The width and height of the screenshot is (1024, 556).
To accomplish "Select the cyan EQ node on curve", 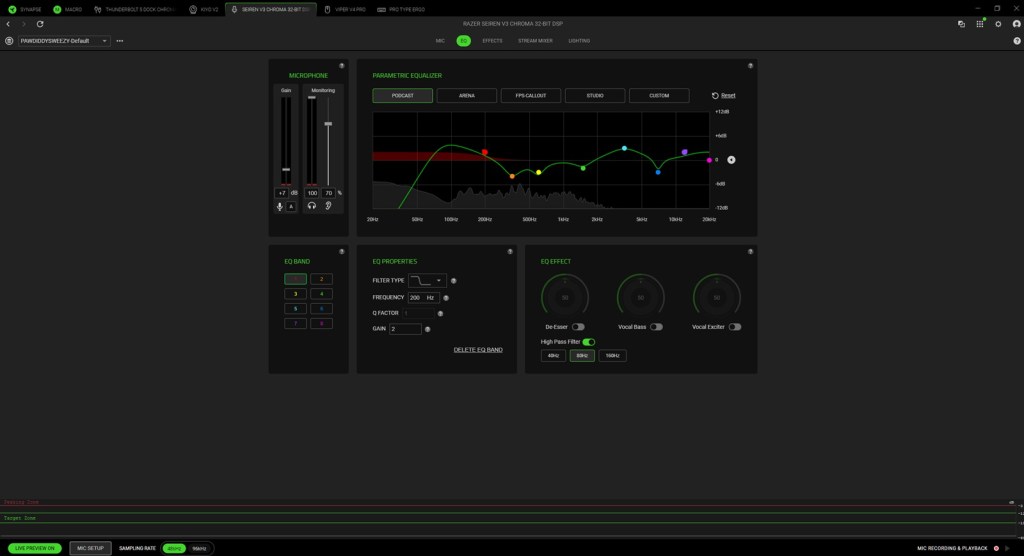I will (x=624, y=148).
